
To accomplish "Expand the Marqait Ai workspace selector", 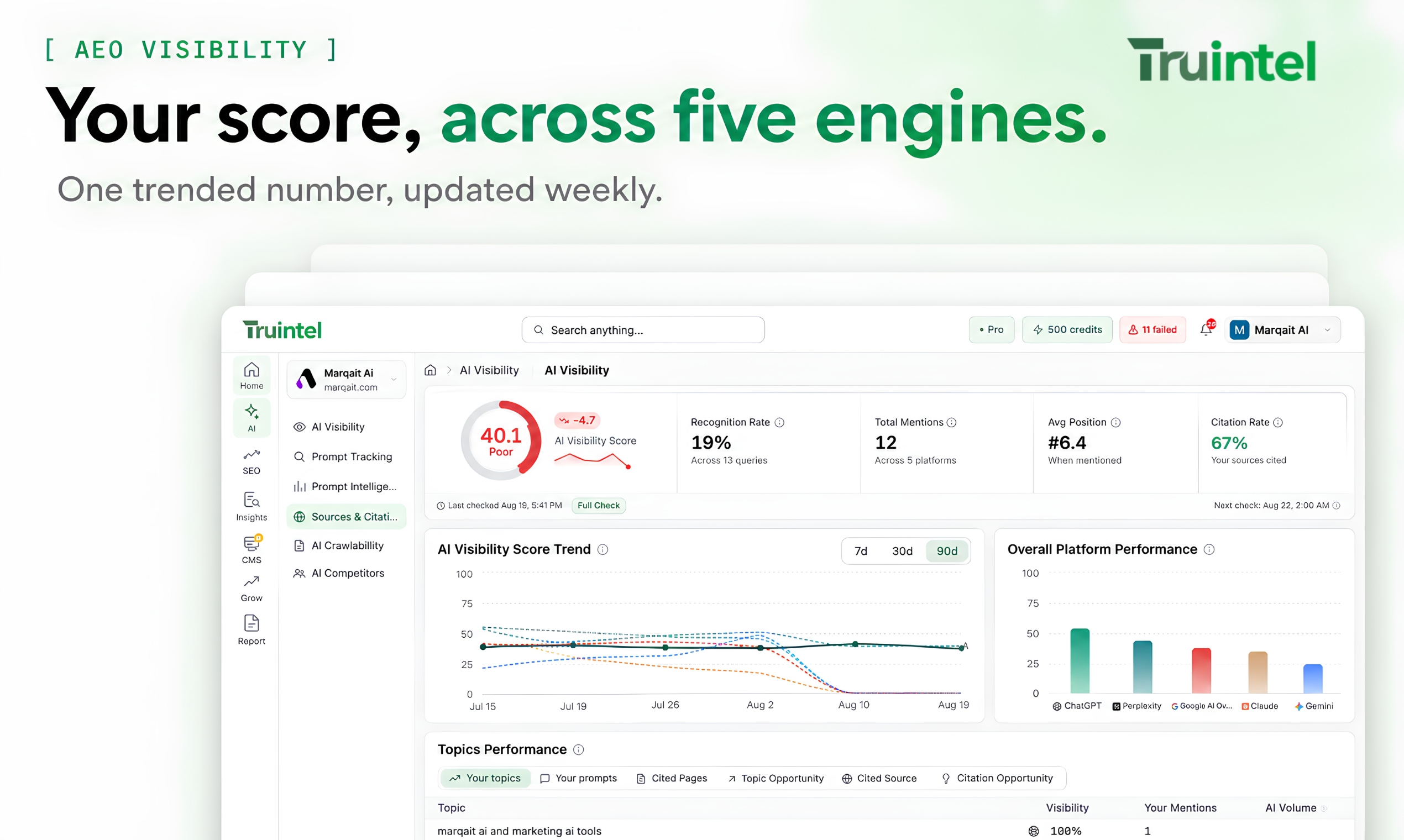I will 347,379.
